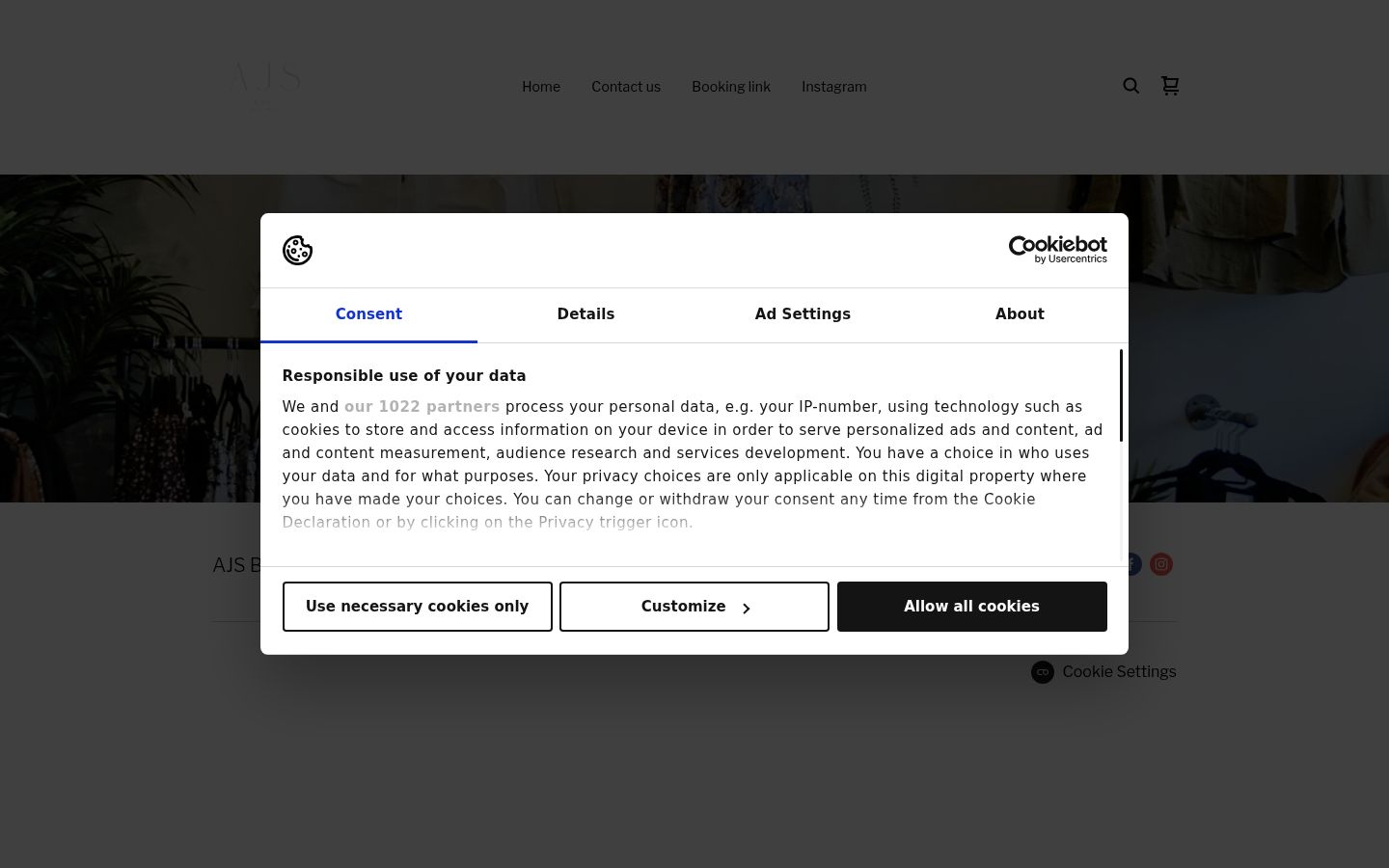Open the Cookie Settings link
1389x868 pixels.
[1119, 672]
